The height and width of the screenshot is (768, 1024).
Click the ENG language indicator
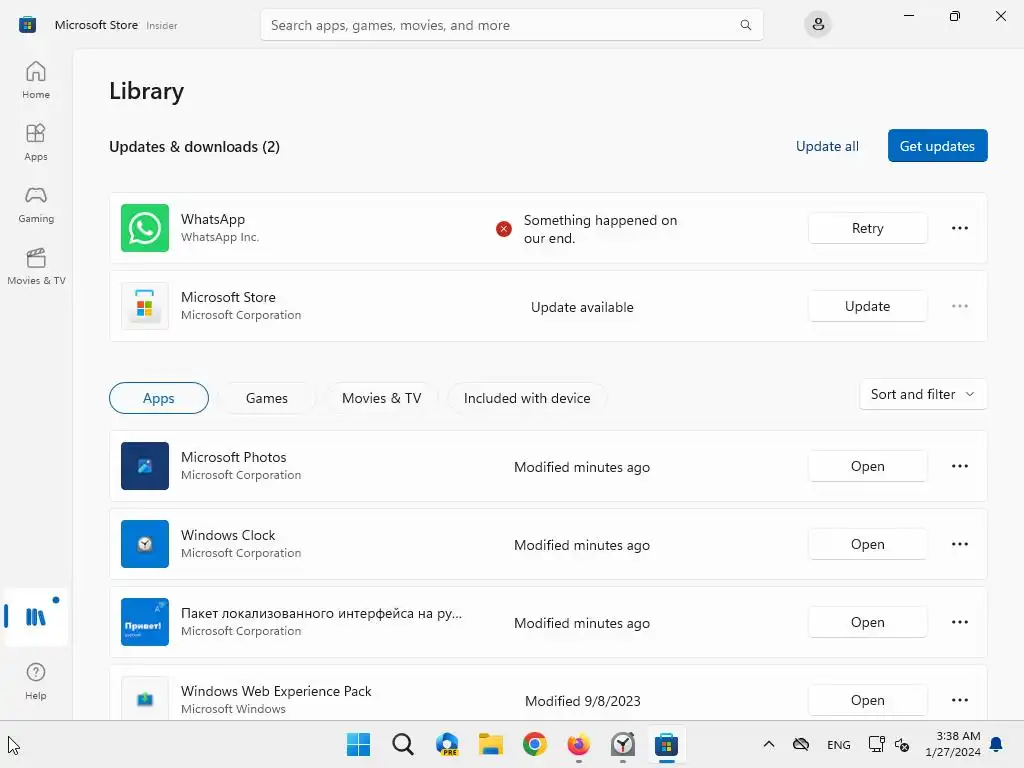tap(839, 744)
